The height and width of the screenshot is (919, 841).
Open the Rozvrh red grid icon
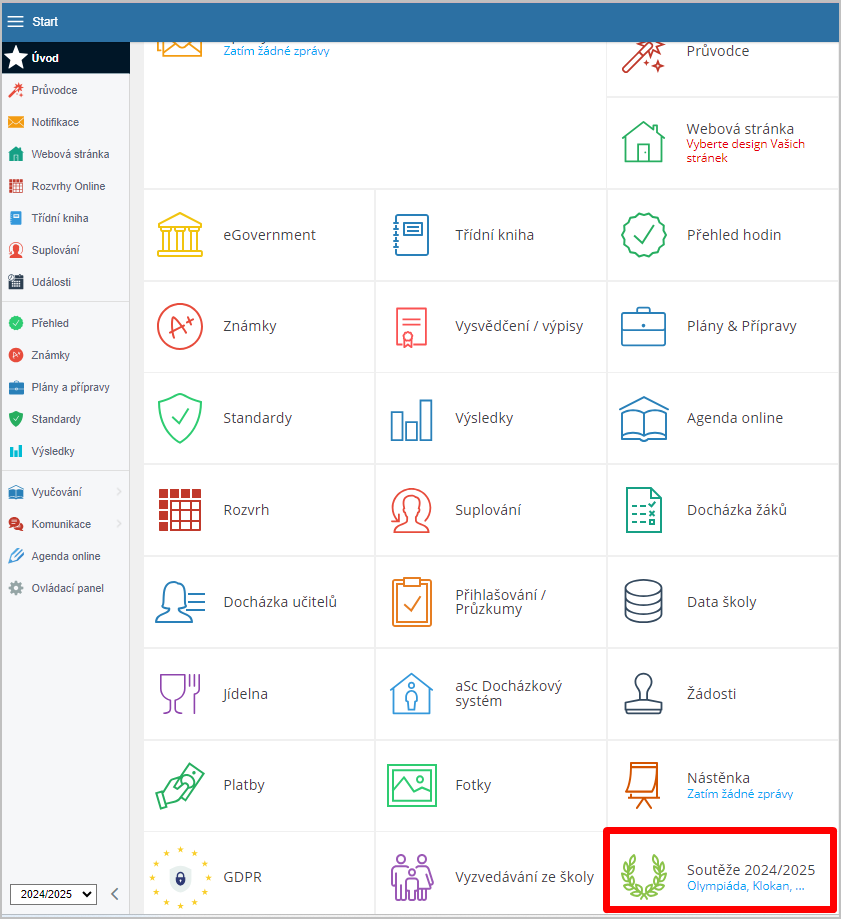coord(180,510)
